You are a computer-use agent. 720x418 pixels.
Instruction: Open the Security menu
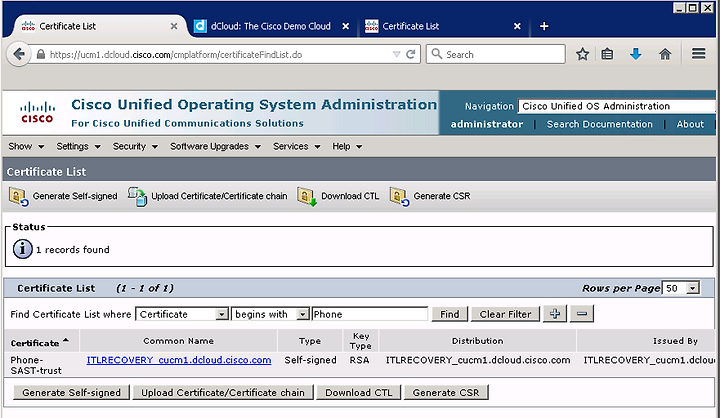[135, 147]
